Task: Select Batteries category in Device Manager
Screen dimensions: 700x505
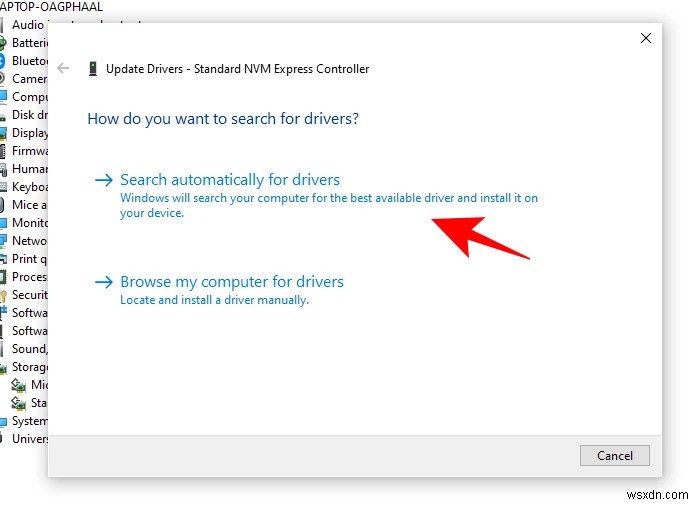Action: click(29, 43)
